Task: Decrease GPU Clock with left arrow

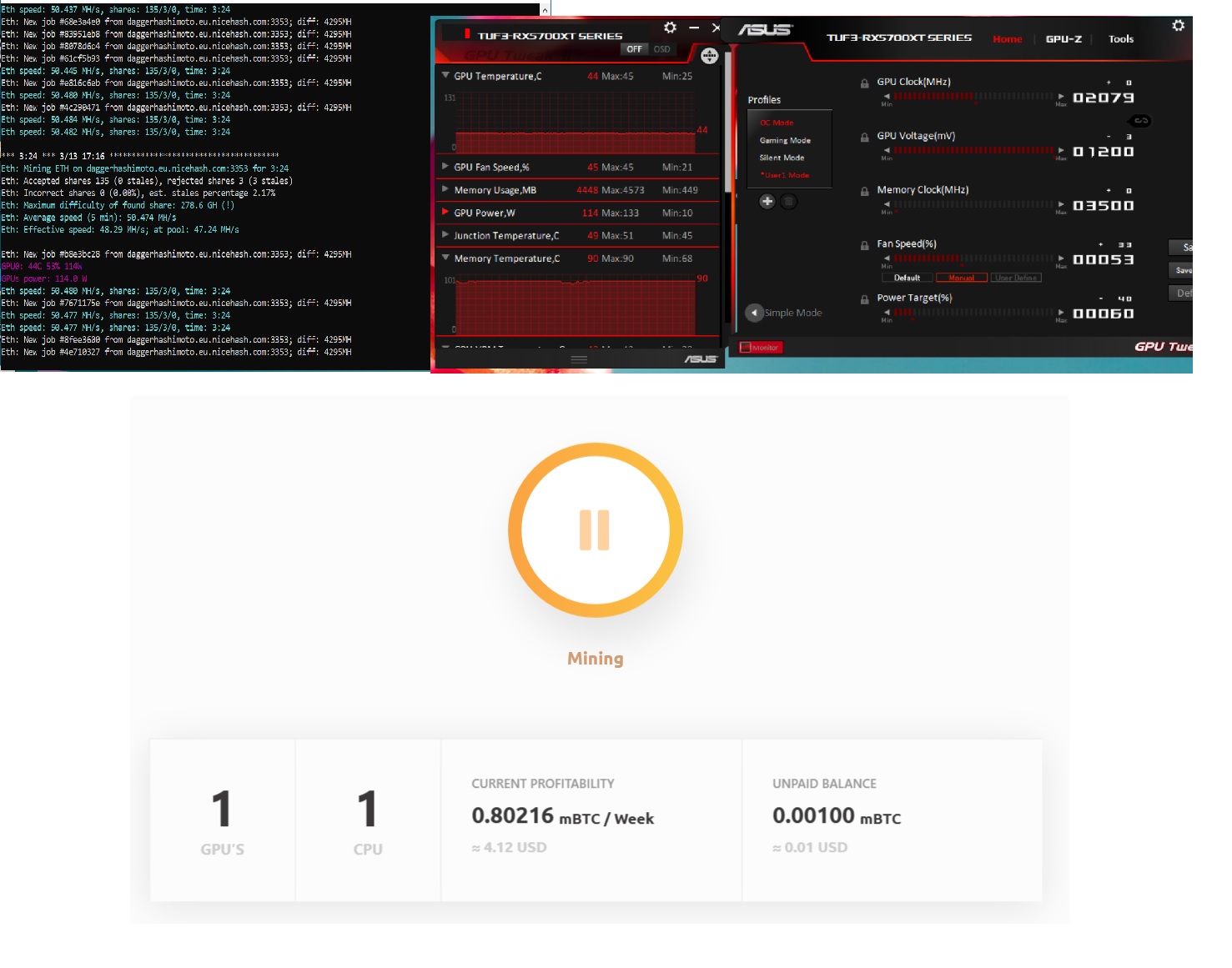Action: pos(887,97)
